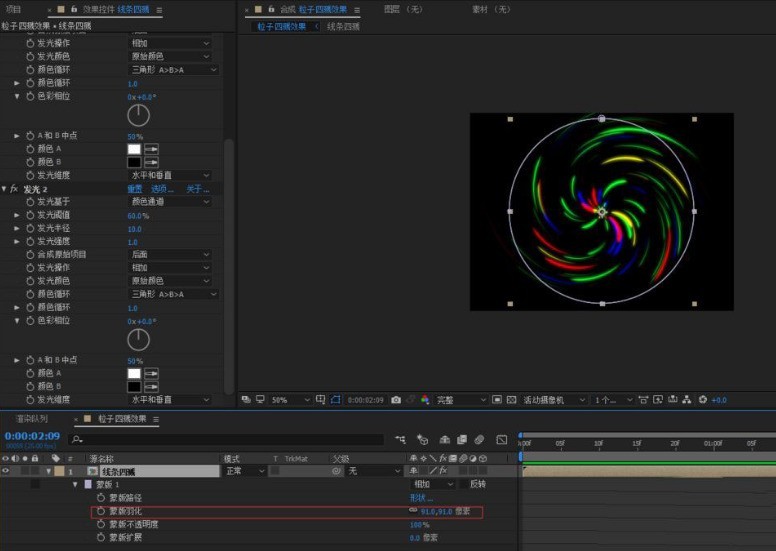Open the 50% magnification dropdown
This screenshot has width=776, height=551.
290,400
